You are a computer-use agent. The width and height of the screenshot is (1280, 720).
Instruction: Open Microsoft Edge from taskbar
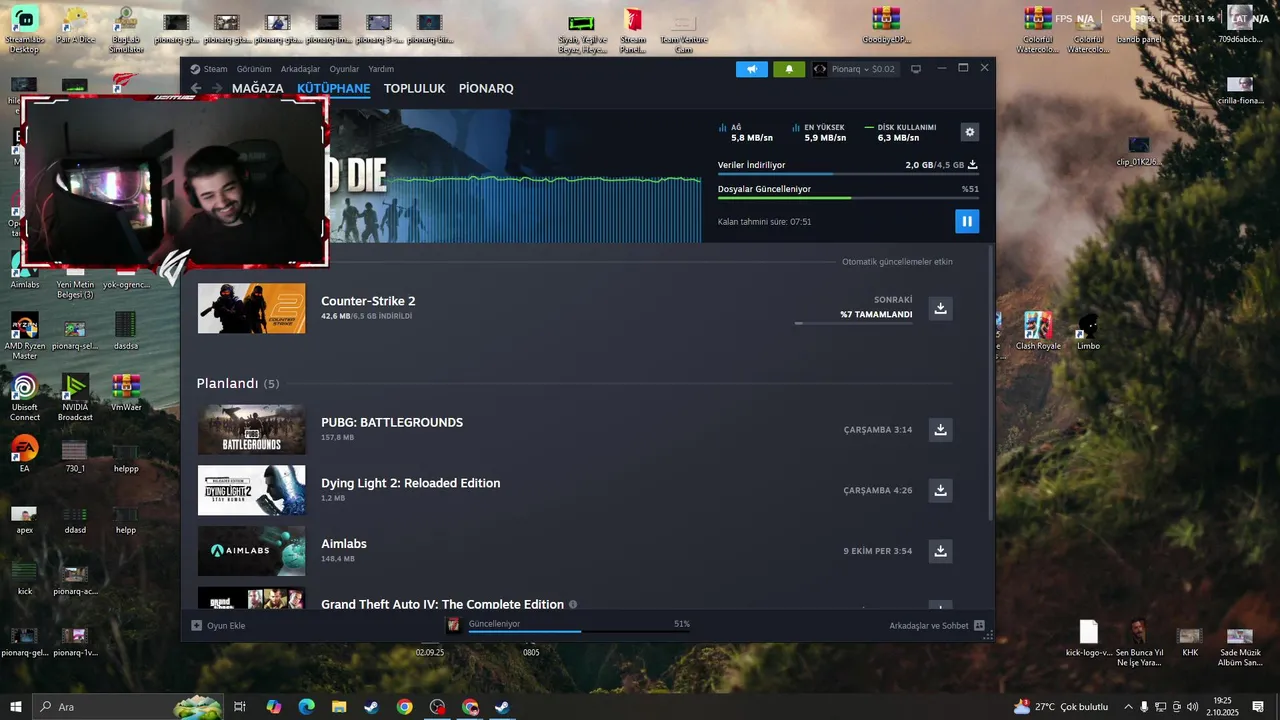(306, 707)
